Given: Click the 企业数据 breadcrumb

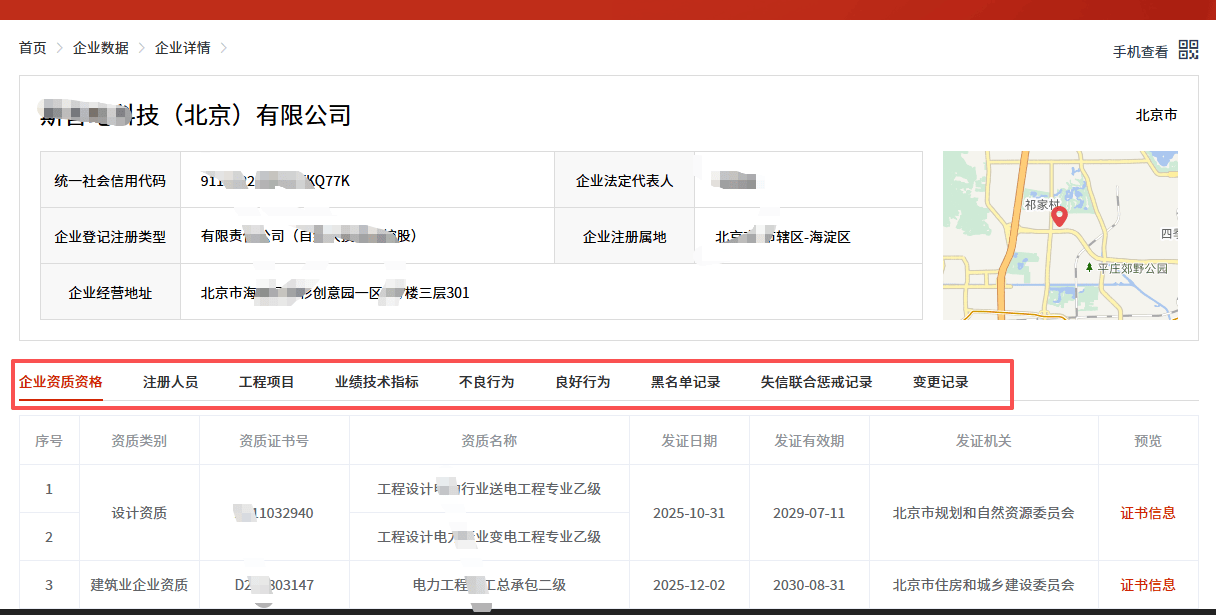Looking at the screenshot, I should 100,48.
